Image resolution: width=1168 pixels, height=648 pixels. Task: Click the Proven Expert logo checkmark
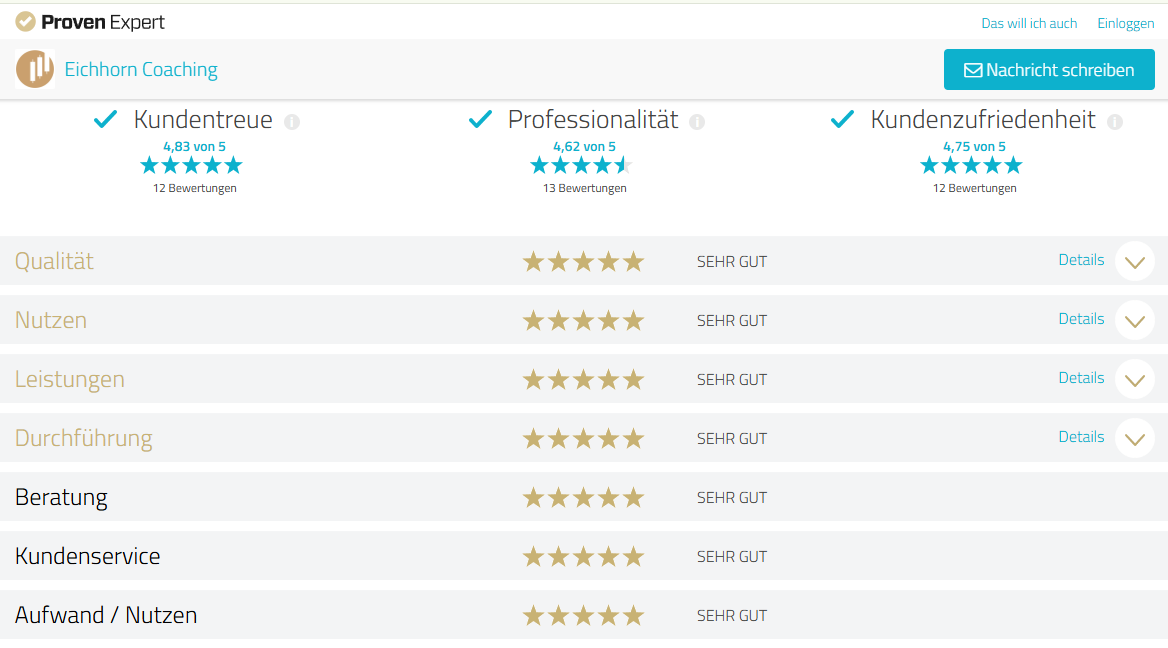(25, 21)
